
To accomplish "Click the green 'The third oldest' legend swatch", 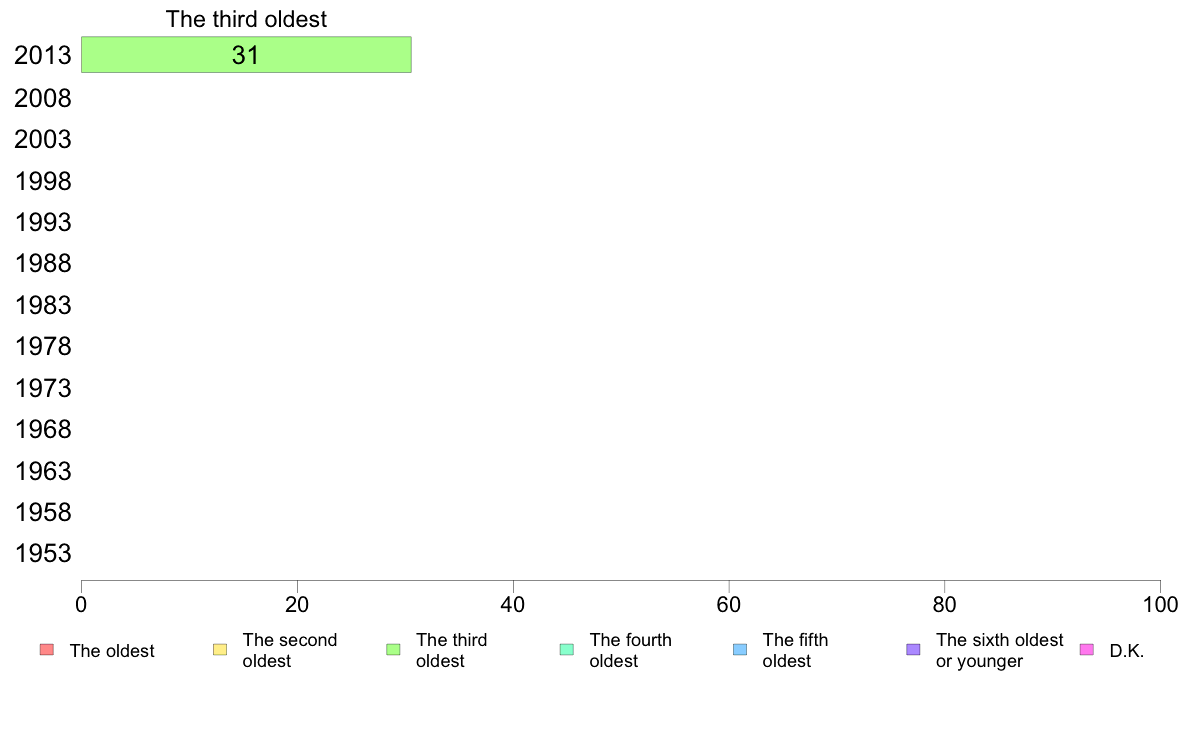I will click(x=393, y=650).
